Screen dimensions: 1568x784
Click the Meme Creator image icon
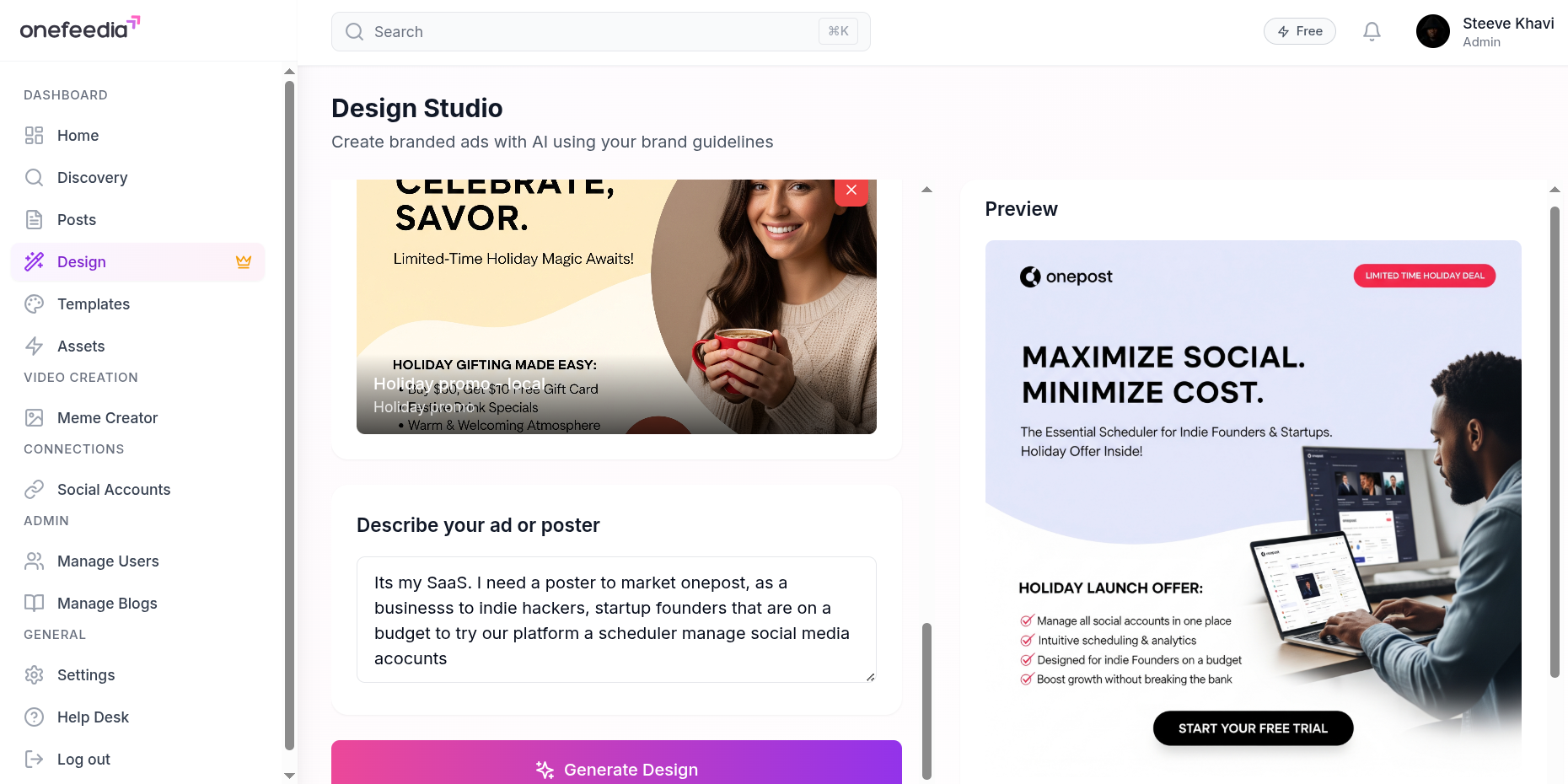point(34,418)
